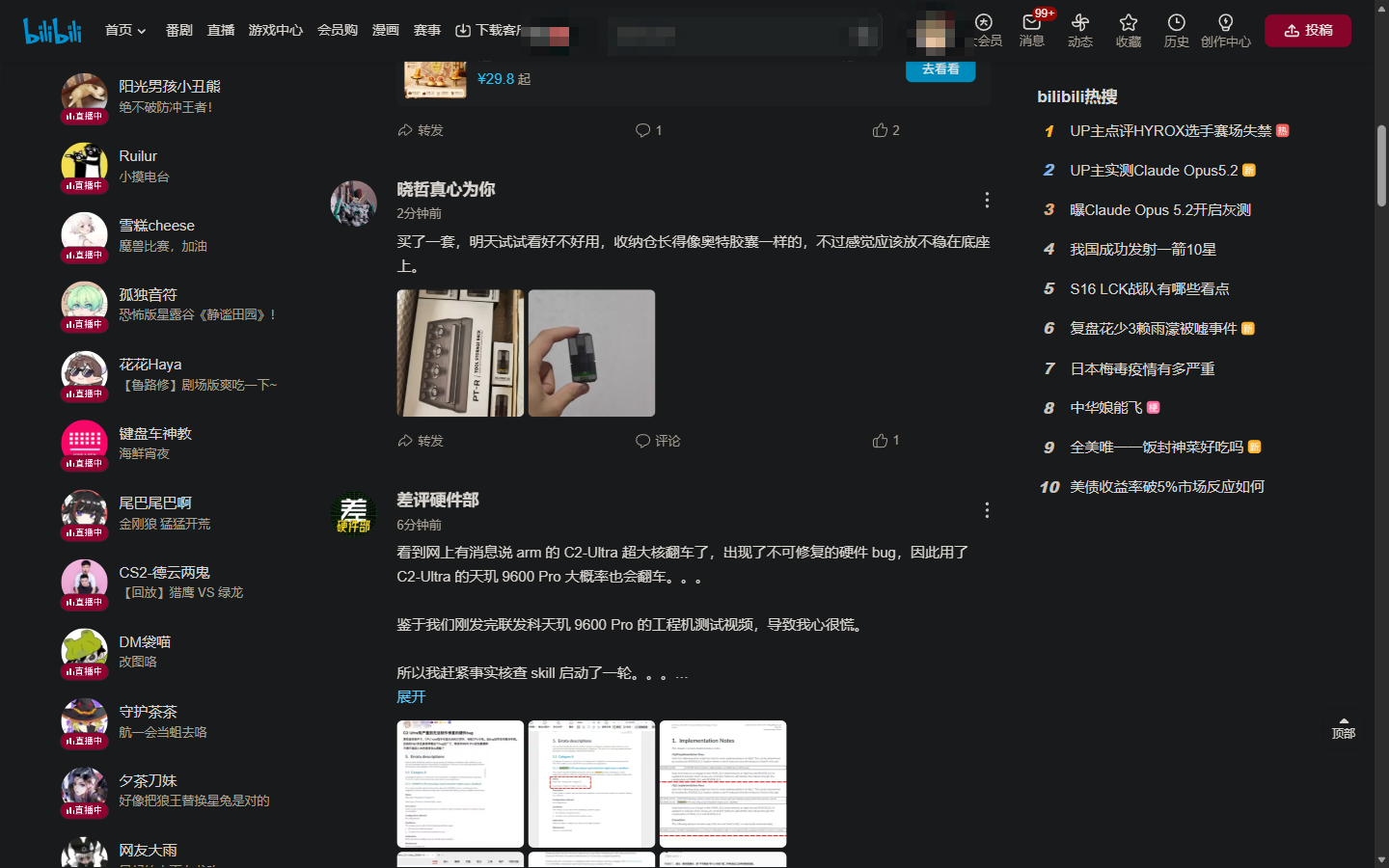The height and width of the screenshot is (868, 1389).
Task: Open hot search UP主点评HYROX选手赛场失禁
Action: (1171, 131)
